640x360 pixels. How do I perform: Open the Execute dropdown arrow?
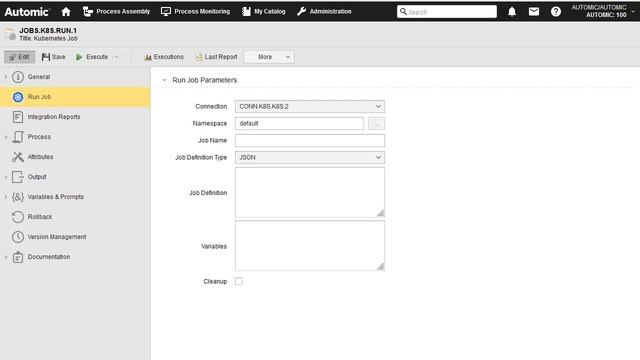coord(117,57)
